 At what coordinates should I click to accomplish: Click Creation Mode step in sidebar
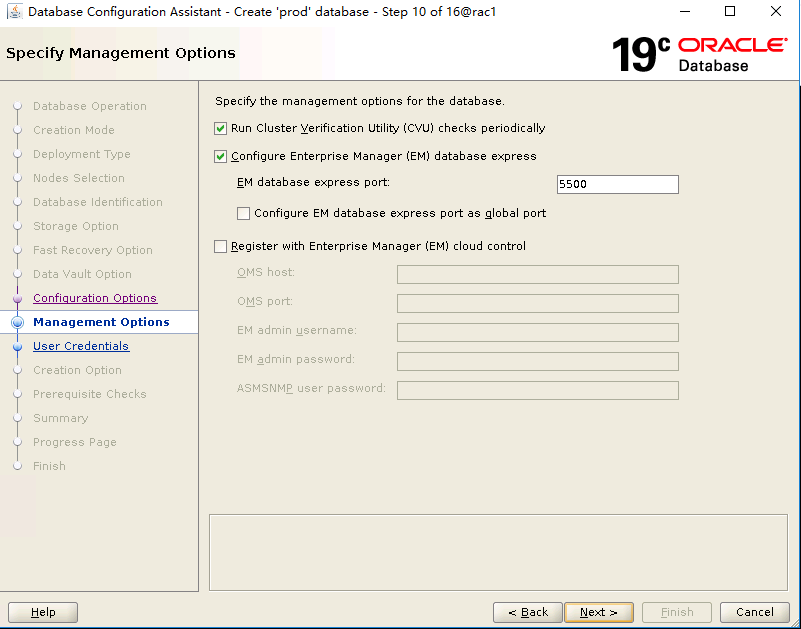pyautogui.click(x=74, y=130)
